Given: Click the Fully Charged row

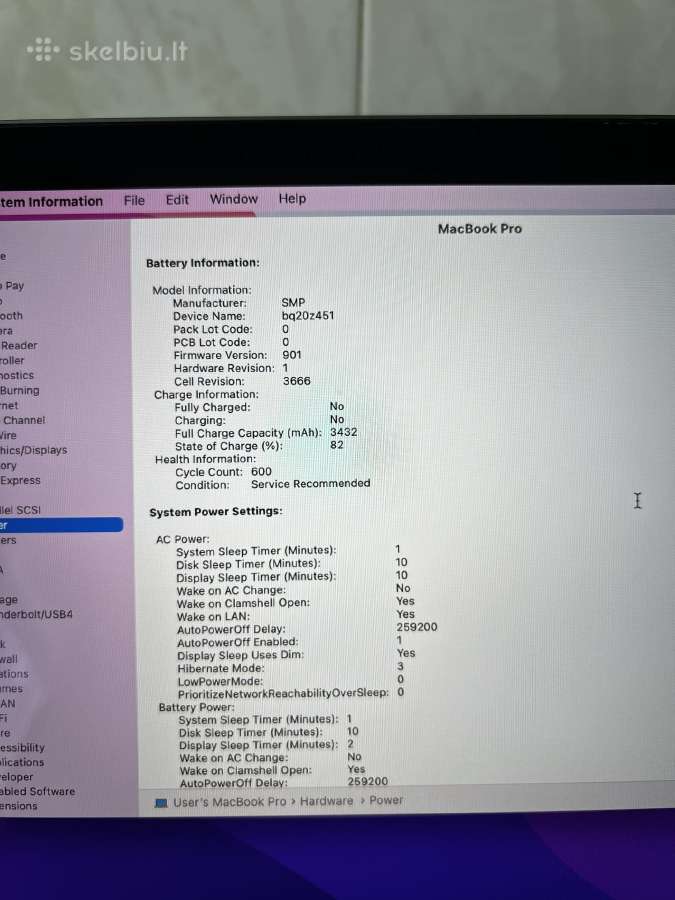Looking at the screenshot, I should [259, 407].
